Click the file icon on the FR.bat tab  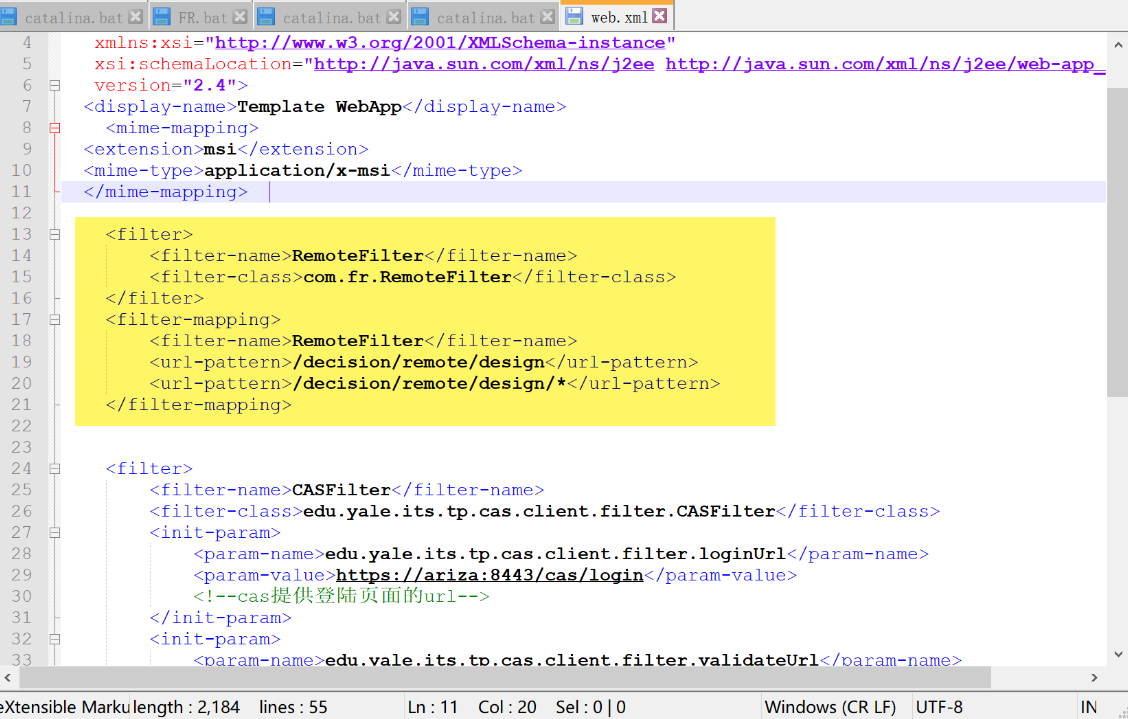click(x=160, y=15)
